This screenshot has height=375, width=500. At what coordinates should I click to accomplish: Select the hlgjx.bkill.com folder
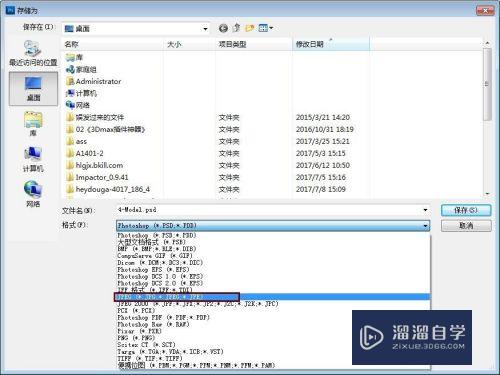[95, 165]
